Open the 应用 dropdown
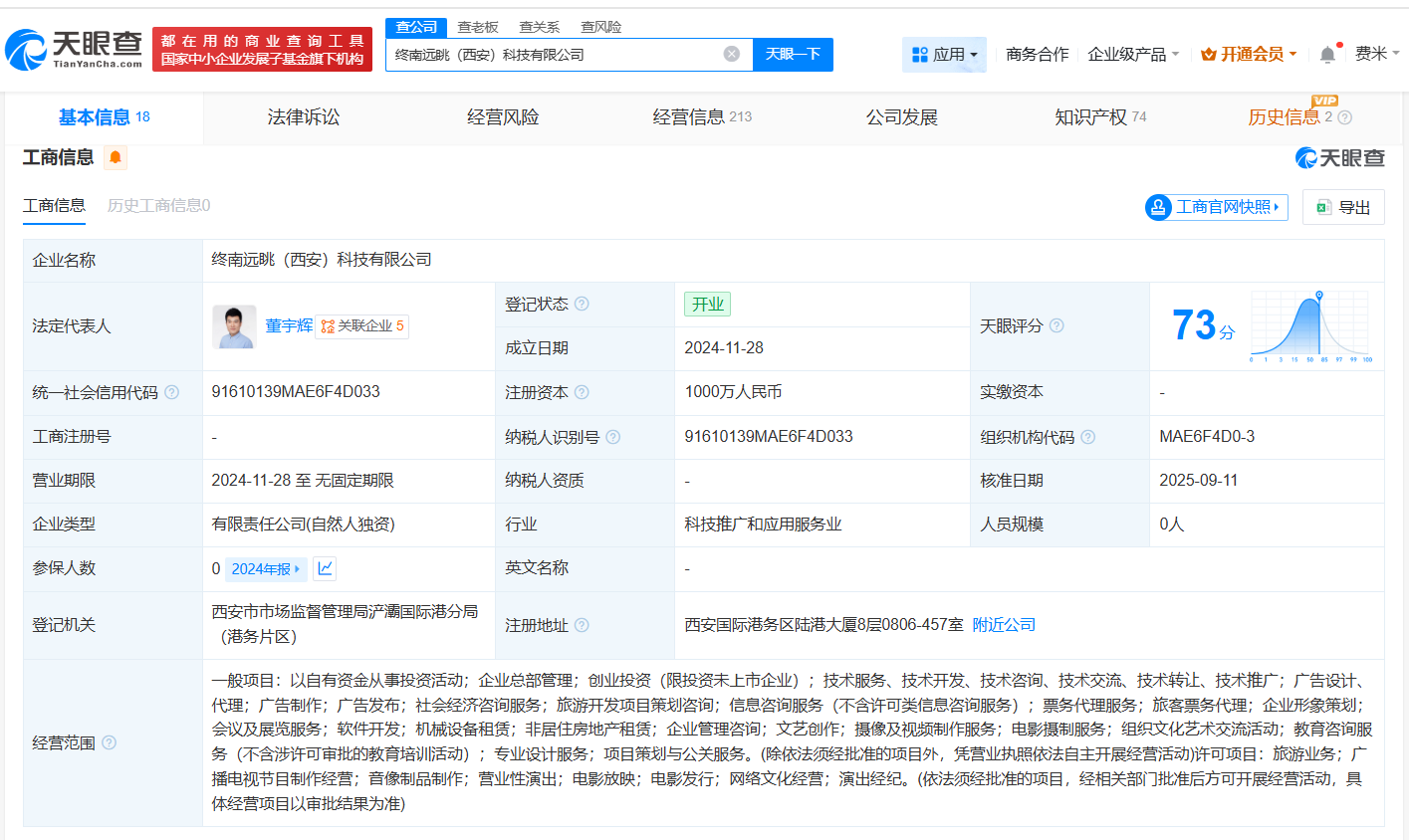The image size is (1409, 840). pyautogui.click(x=944, y=54)
